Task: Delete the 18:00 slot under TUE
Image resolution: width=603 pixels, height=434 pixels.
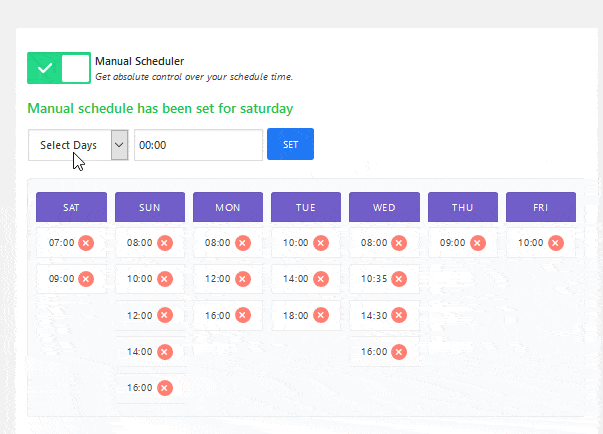Action: [x=321, y=315]
